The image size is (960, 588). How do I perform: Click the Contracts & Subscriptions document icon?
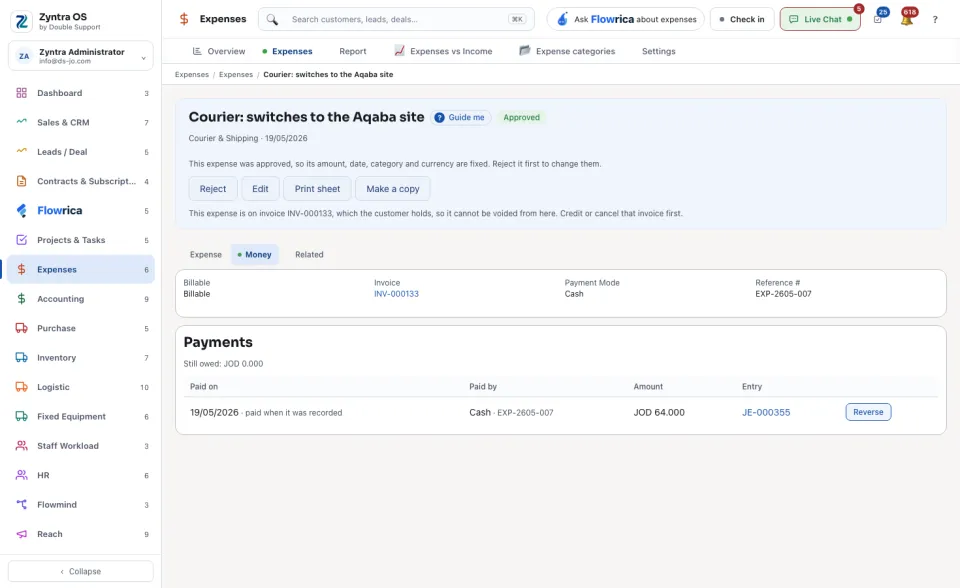[21, 181]
